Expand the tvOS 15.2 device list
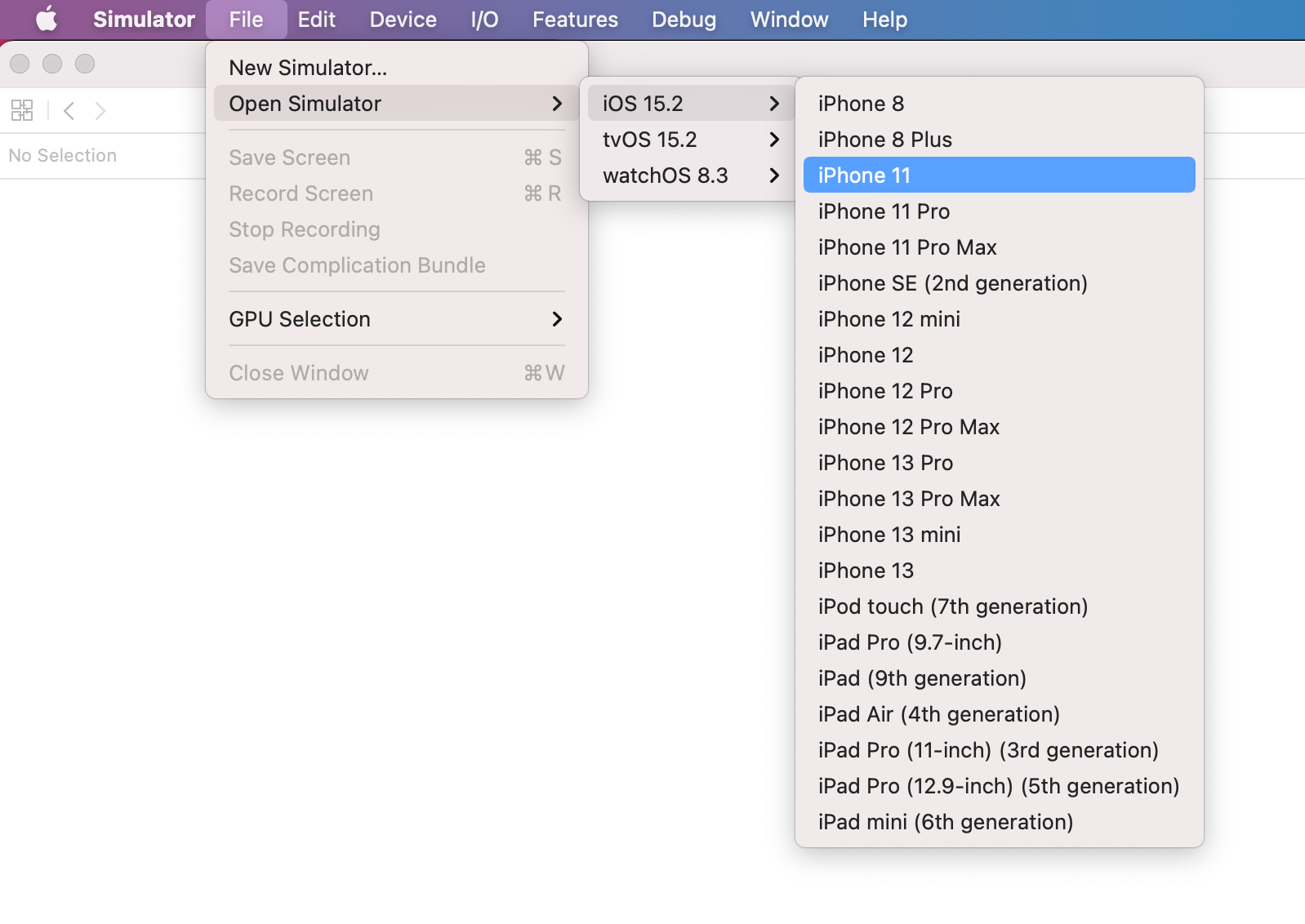The image size is (1305, 924). click(x=691, y=140)
